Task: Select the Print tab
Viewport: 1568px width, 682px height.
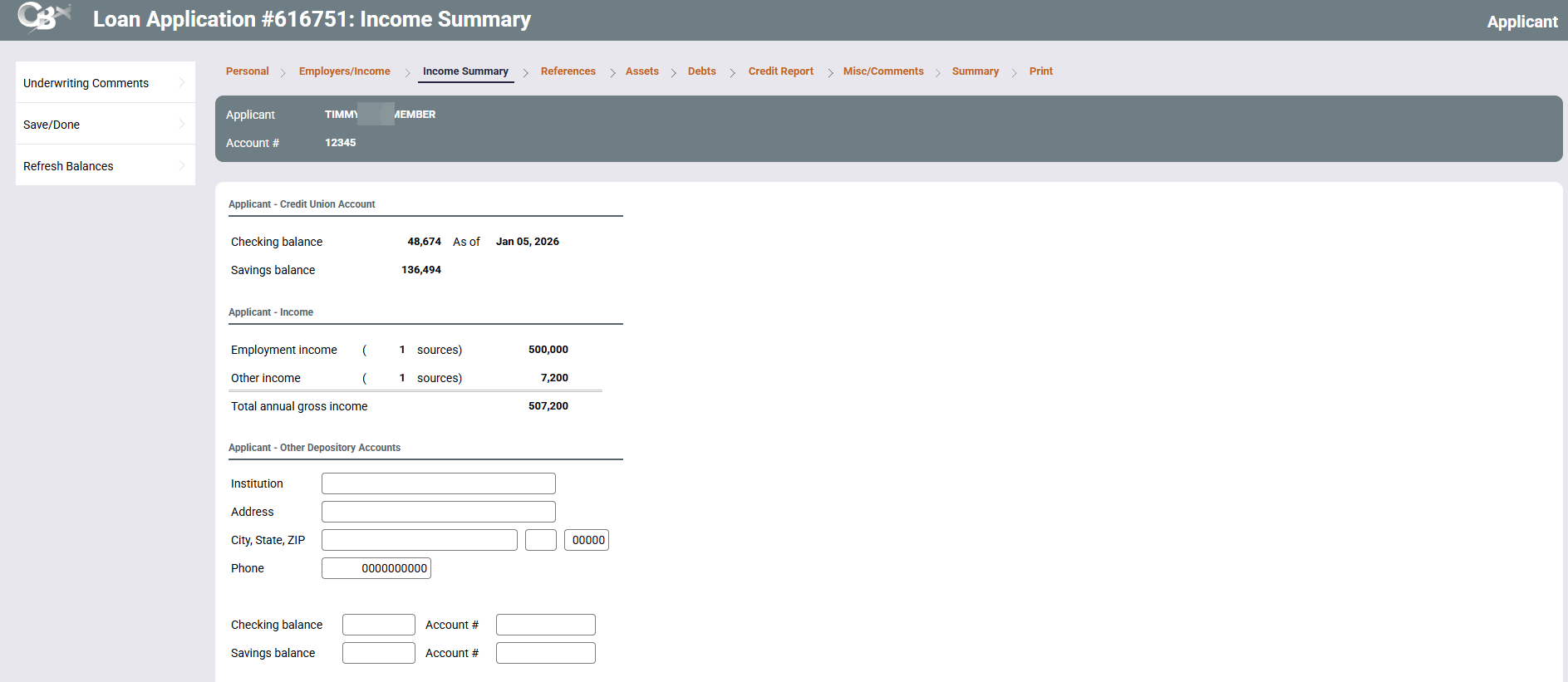Action: 1040,71
